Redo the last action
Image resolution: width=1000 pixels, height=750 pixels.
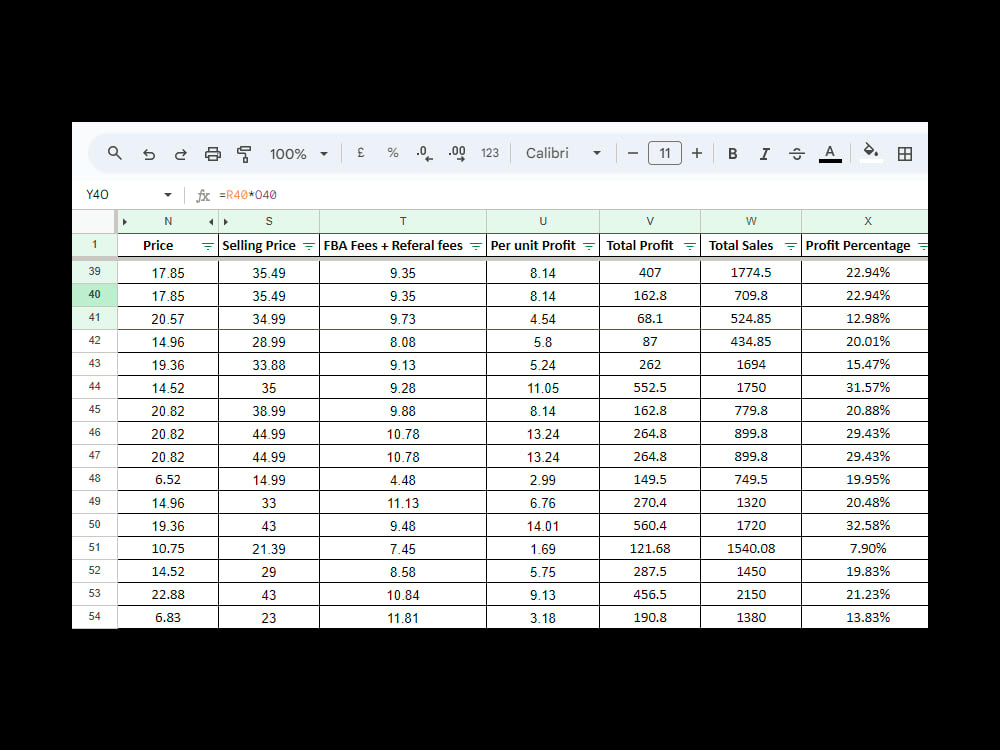180,154
